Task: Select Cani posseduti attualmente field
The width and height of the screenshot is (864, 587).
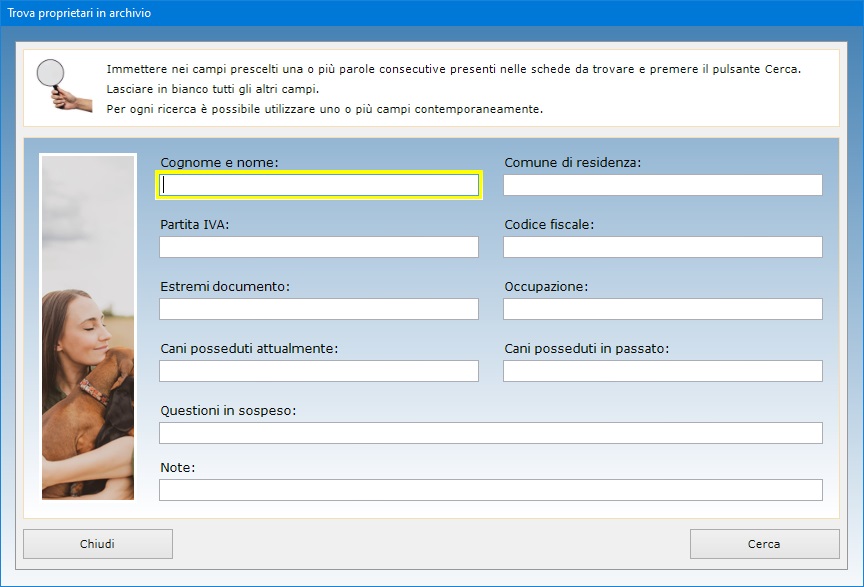Action: click(319, 371)
